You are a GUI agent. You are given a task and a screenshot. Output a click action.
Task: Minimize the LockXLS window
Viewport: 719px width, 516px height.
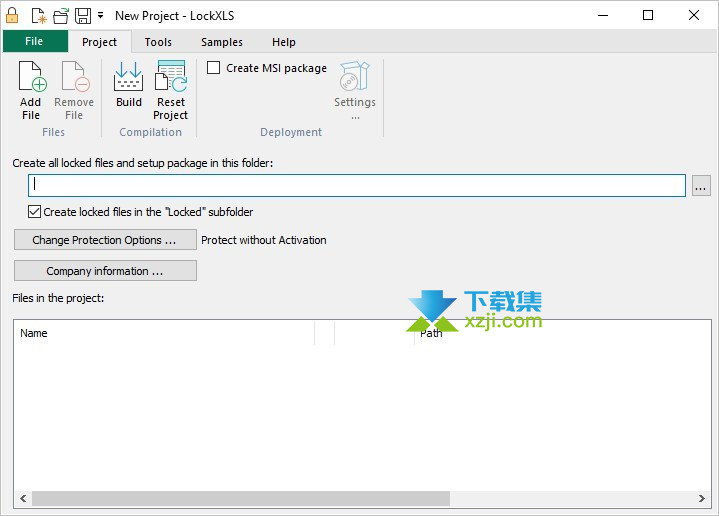(603, 15)
